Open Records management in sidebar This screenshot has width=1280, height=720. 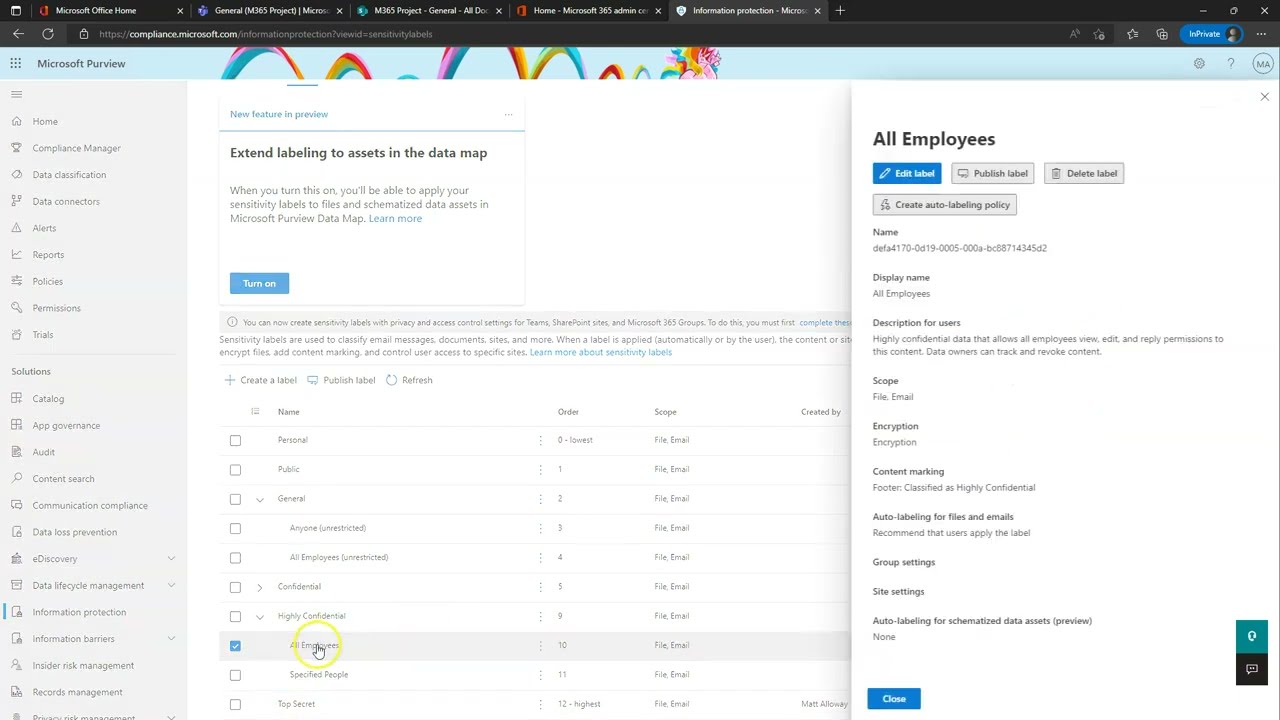pyautogui.click(x=77, y=692)
